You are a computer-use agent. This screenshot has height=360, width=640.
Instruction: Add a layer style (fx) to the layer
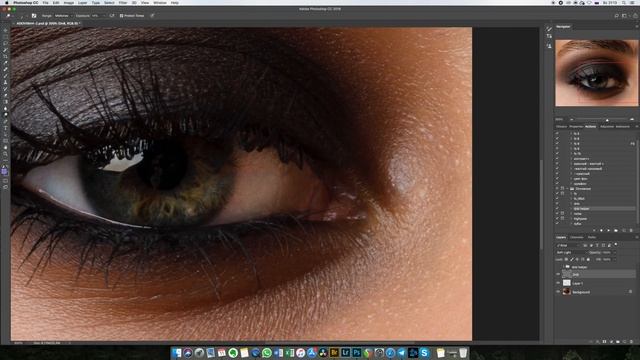click(598, 342)
